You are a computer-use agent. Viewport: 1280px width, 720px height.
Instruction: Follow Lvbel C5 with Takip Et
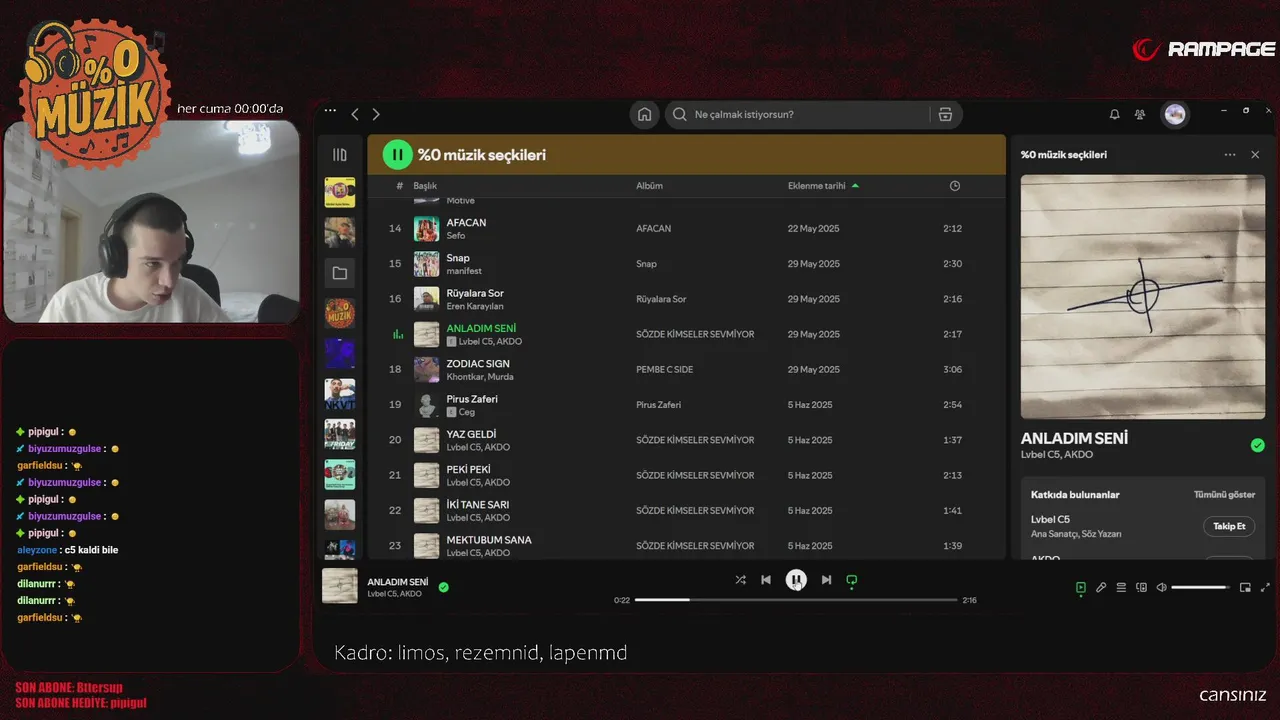[1229, 526]
